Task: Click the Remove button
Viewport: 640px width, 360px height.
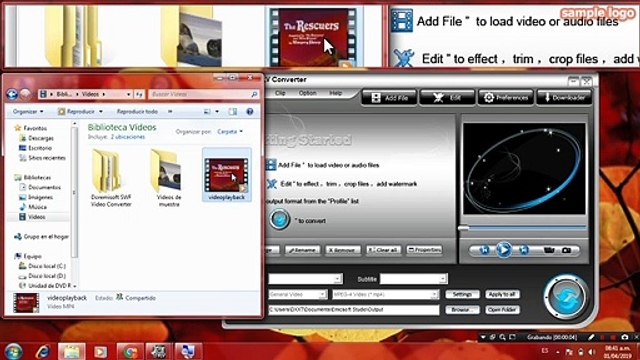Action: coord(342,250)
